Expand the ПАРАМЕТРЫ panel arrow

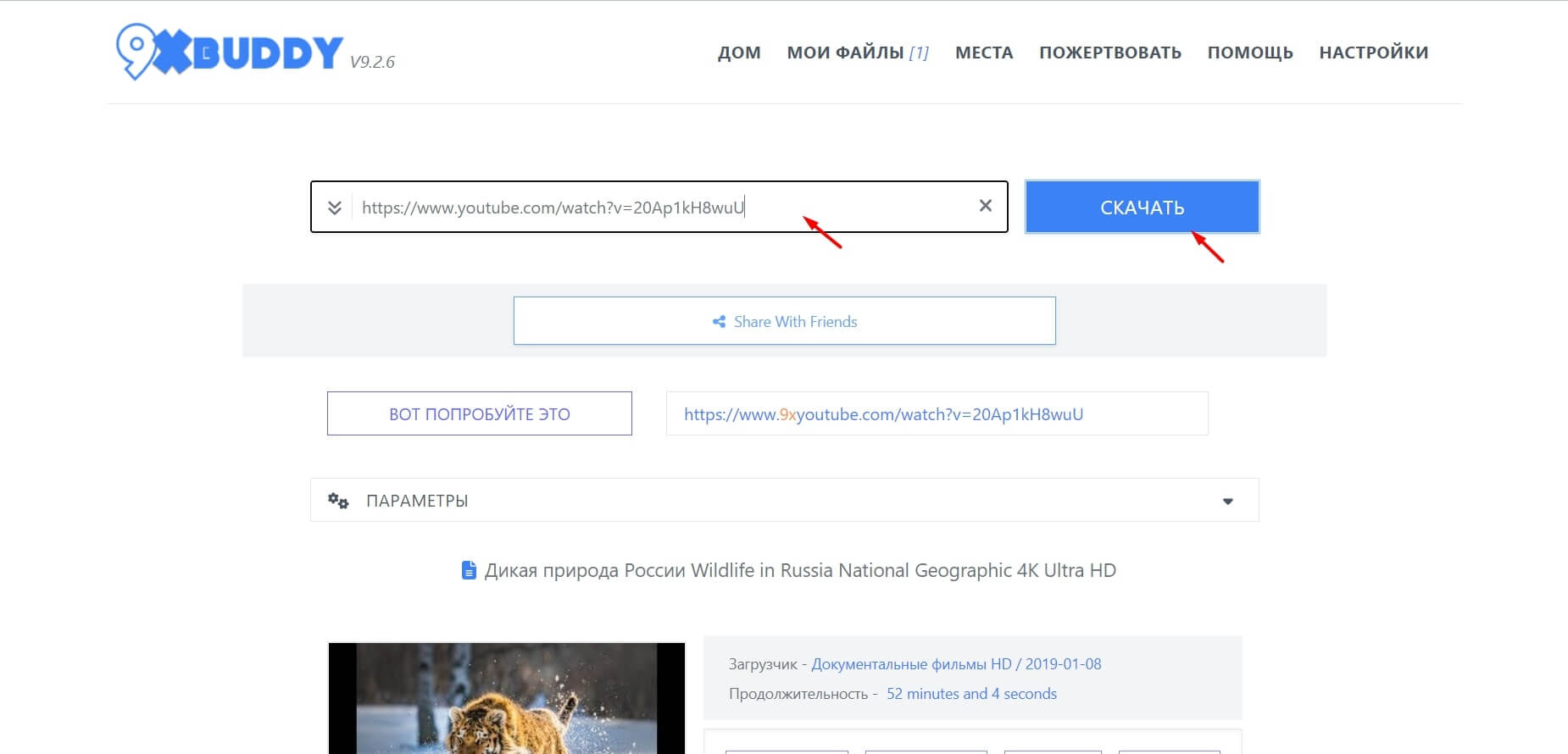tap(1227, 502)
